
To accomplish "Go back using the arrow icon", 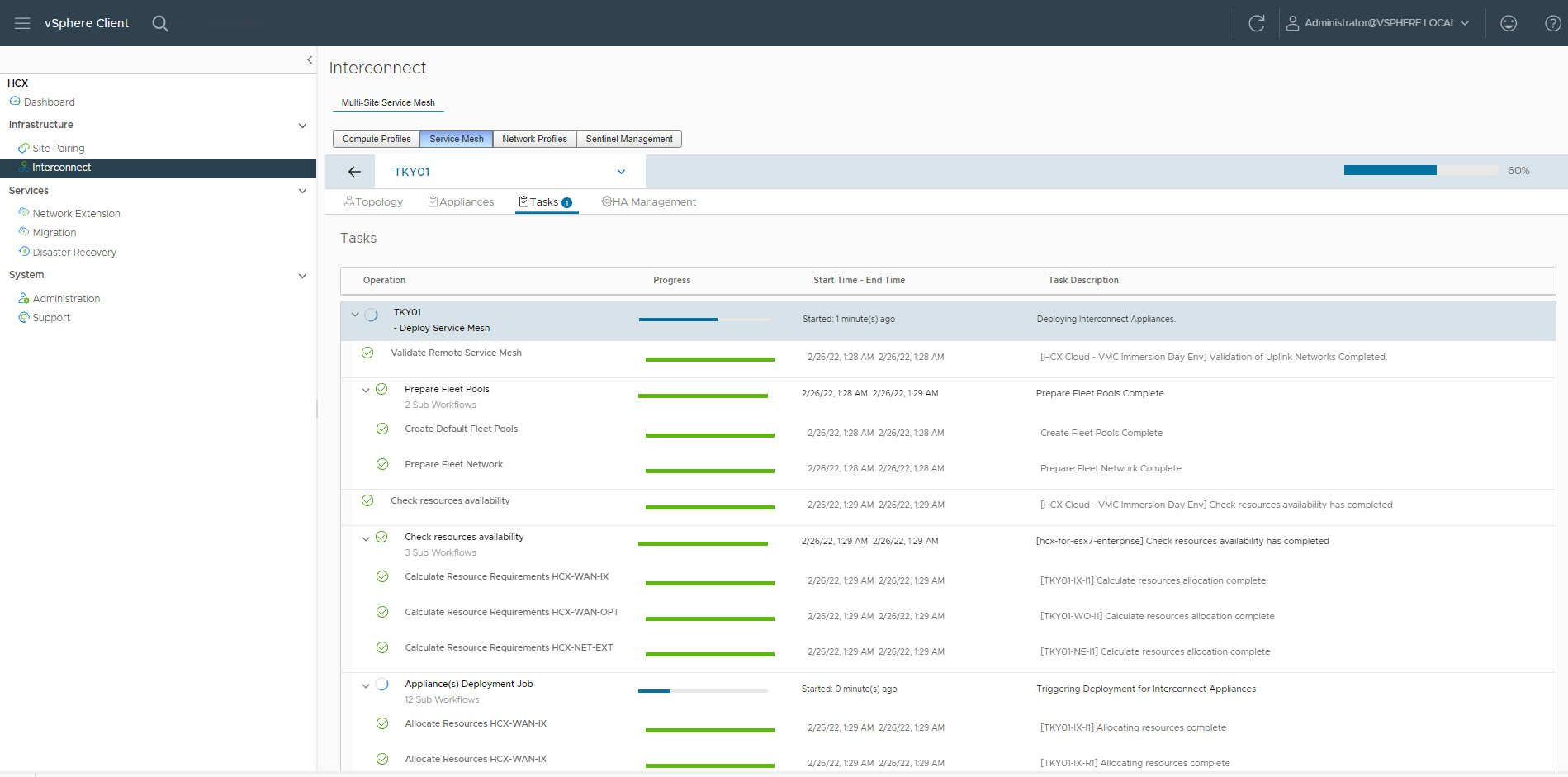I will 354,172.
